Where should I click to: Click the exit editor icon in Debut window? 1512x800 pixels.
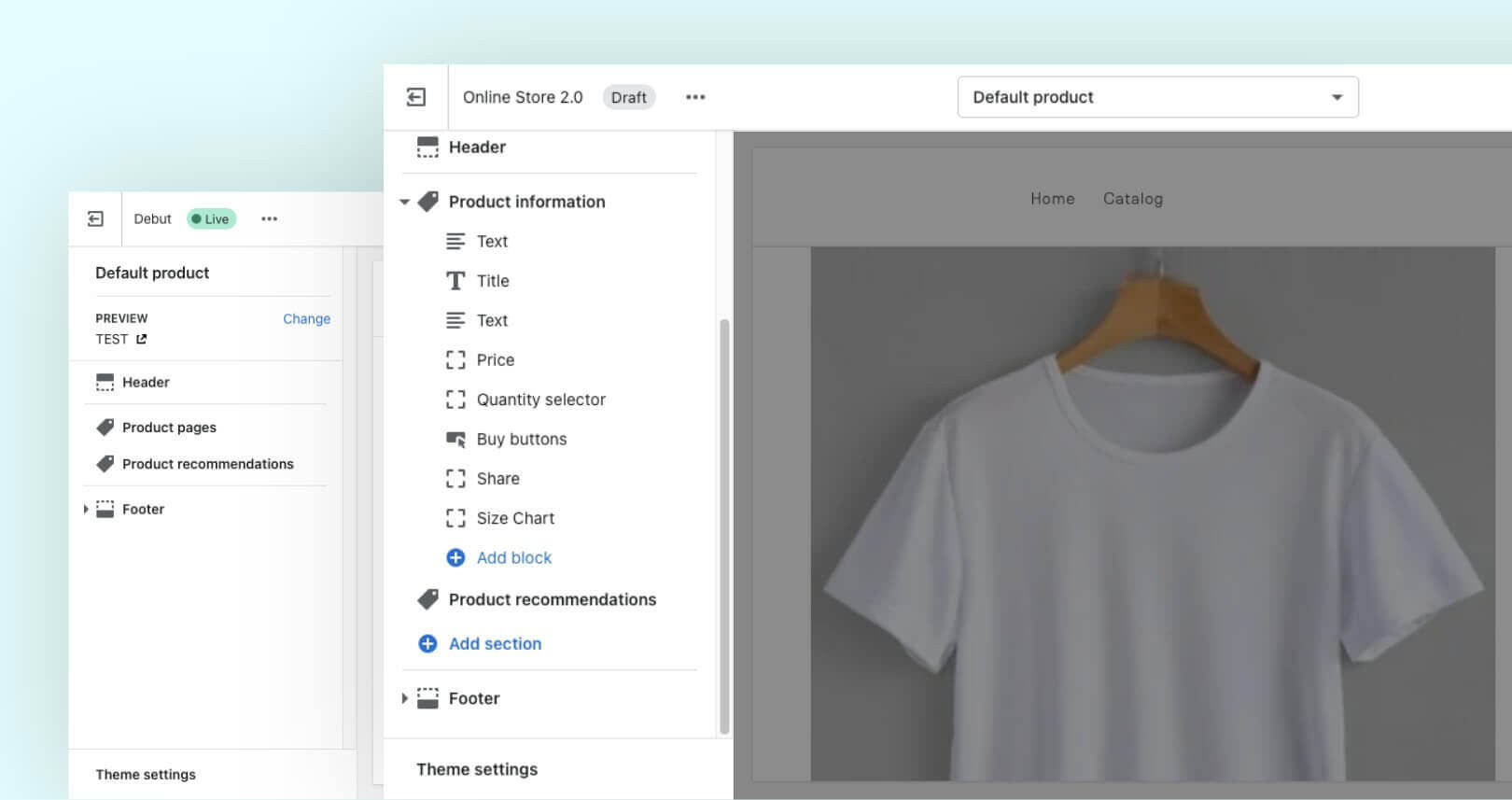pos(95,218)
